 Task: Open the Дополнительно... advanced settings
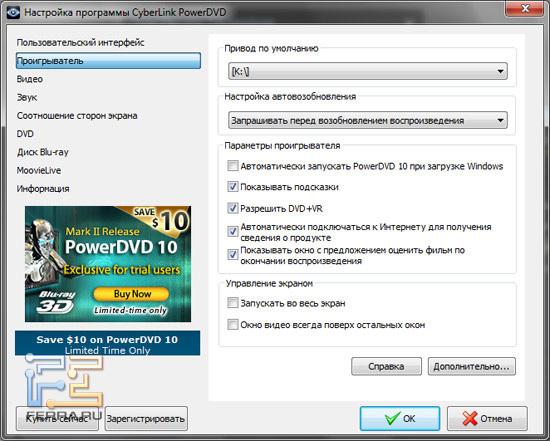click(x=471, y=366)
